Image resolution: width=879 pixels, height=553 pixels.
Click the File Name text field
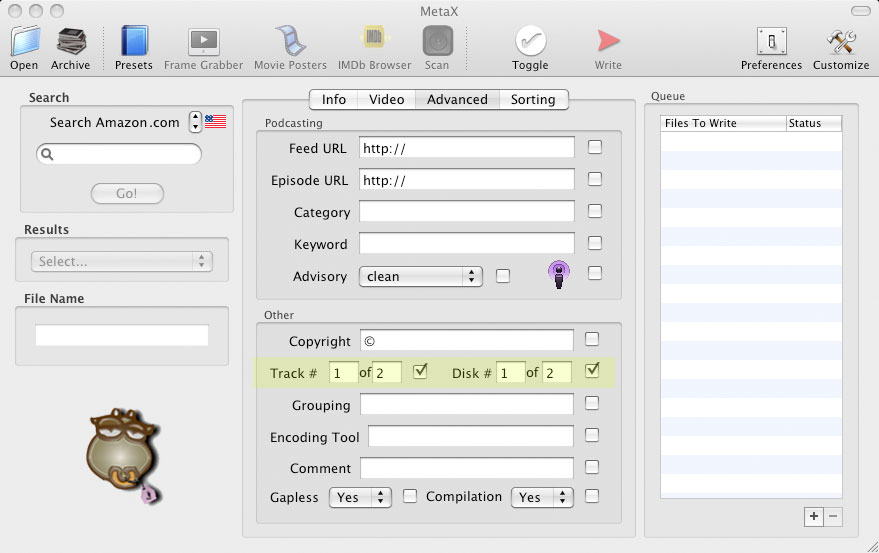122,335
